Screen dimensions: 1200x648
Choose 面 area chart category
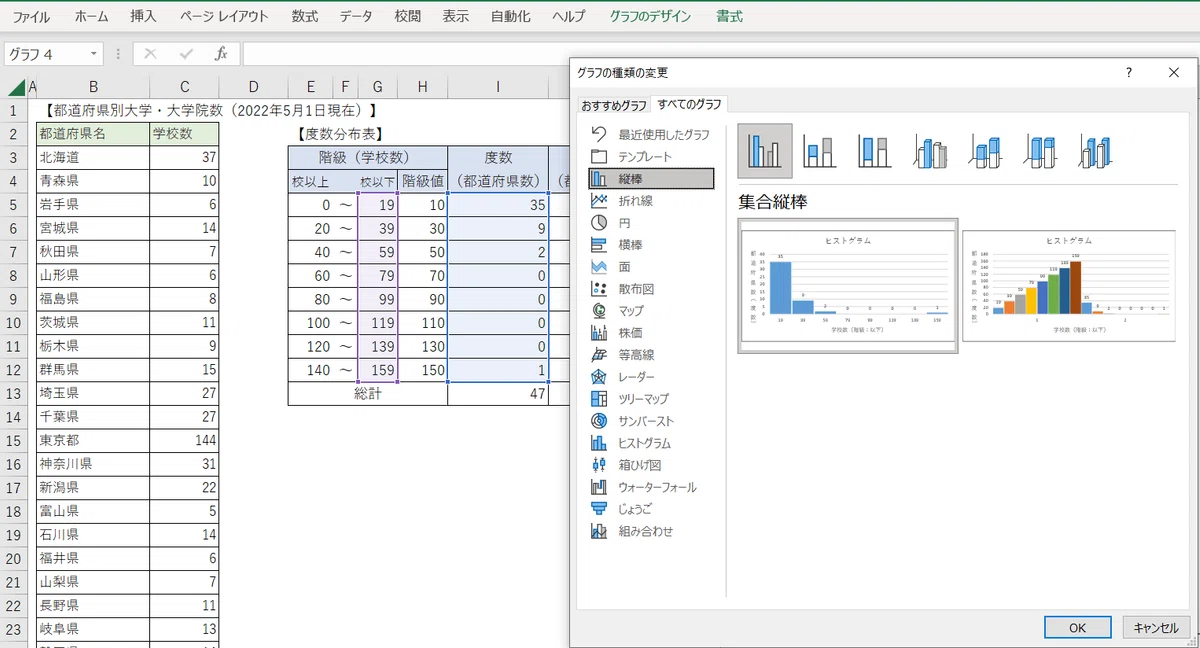point(651,266)
